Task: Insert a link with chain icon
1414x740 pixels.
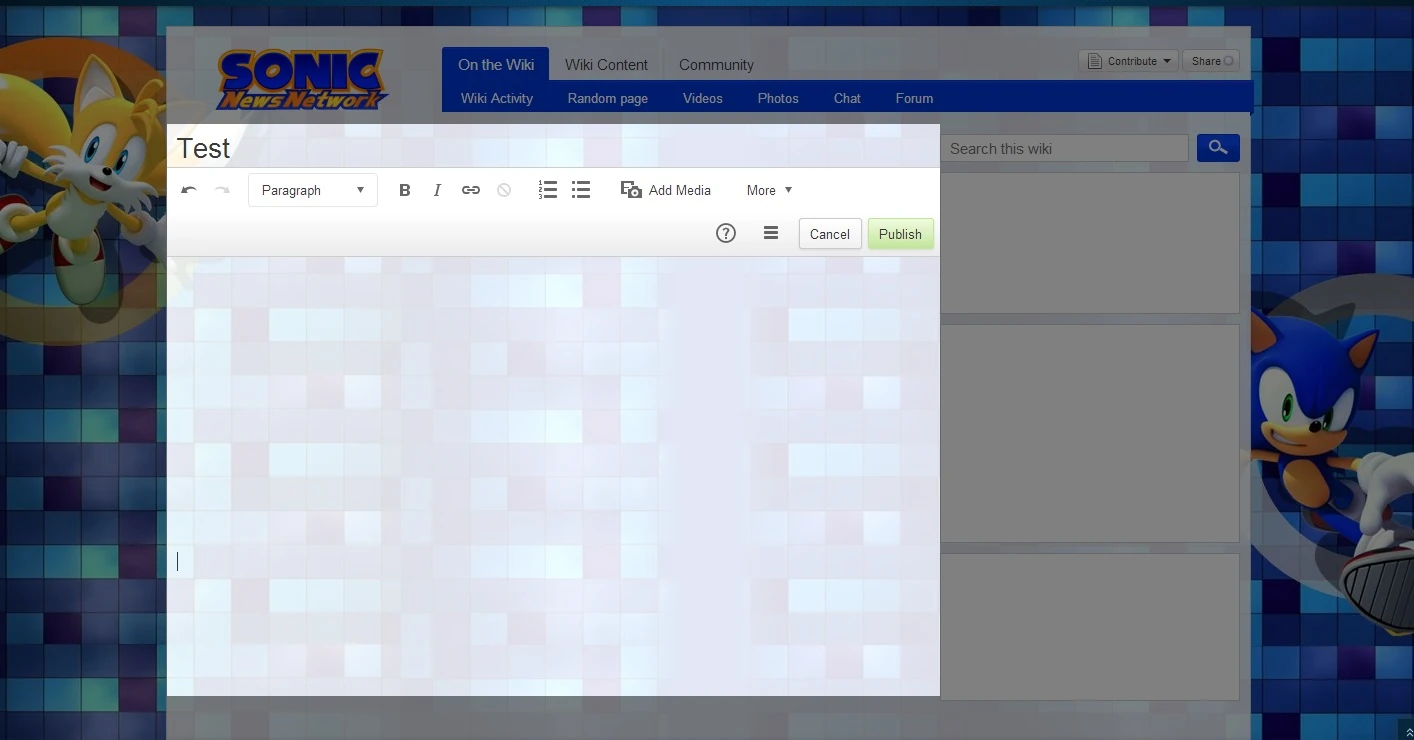Action: pos(471,190)
